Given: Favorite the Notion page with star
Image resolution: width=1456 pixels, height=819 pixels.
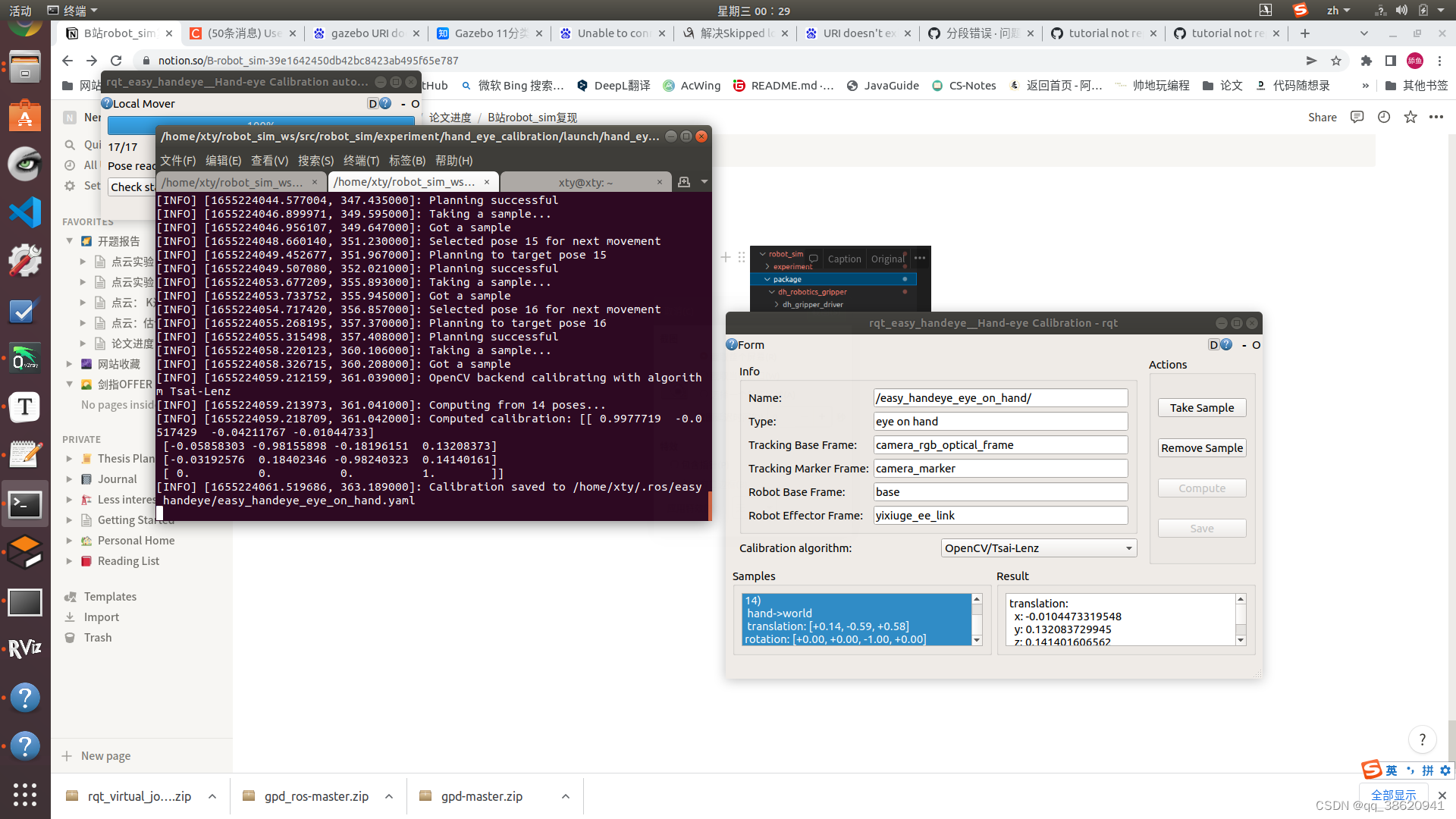Looking at the screenshot, I should 1410,117.
